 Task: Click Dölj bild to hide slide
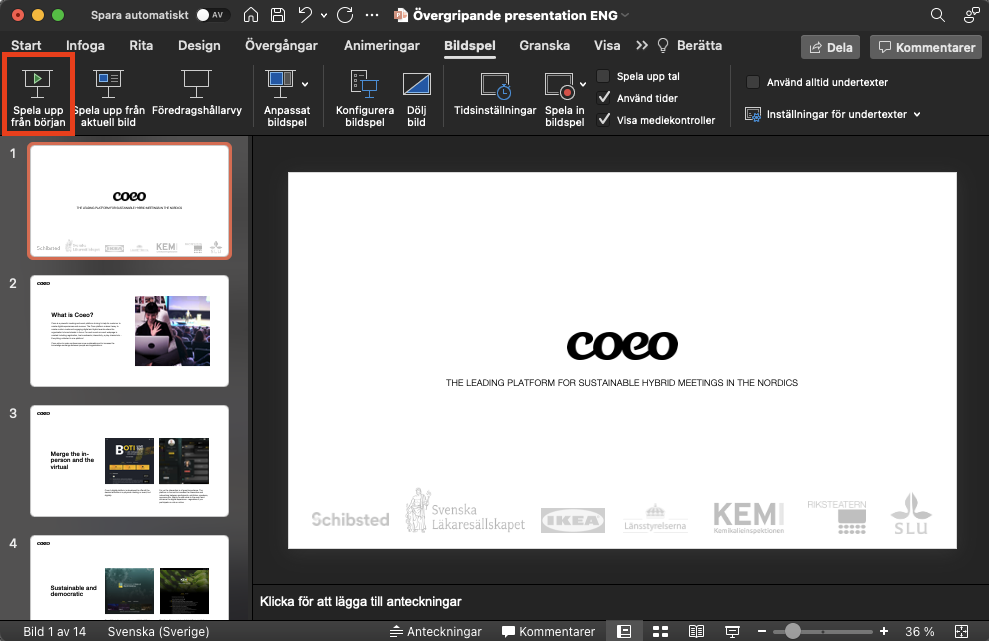(416, 98)
